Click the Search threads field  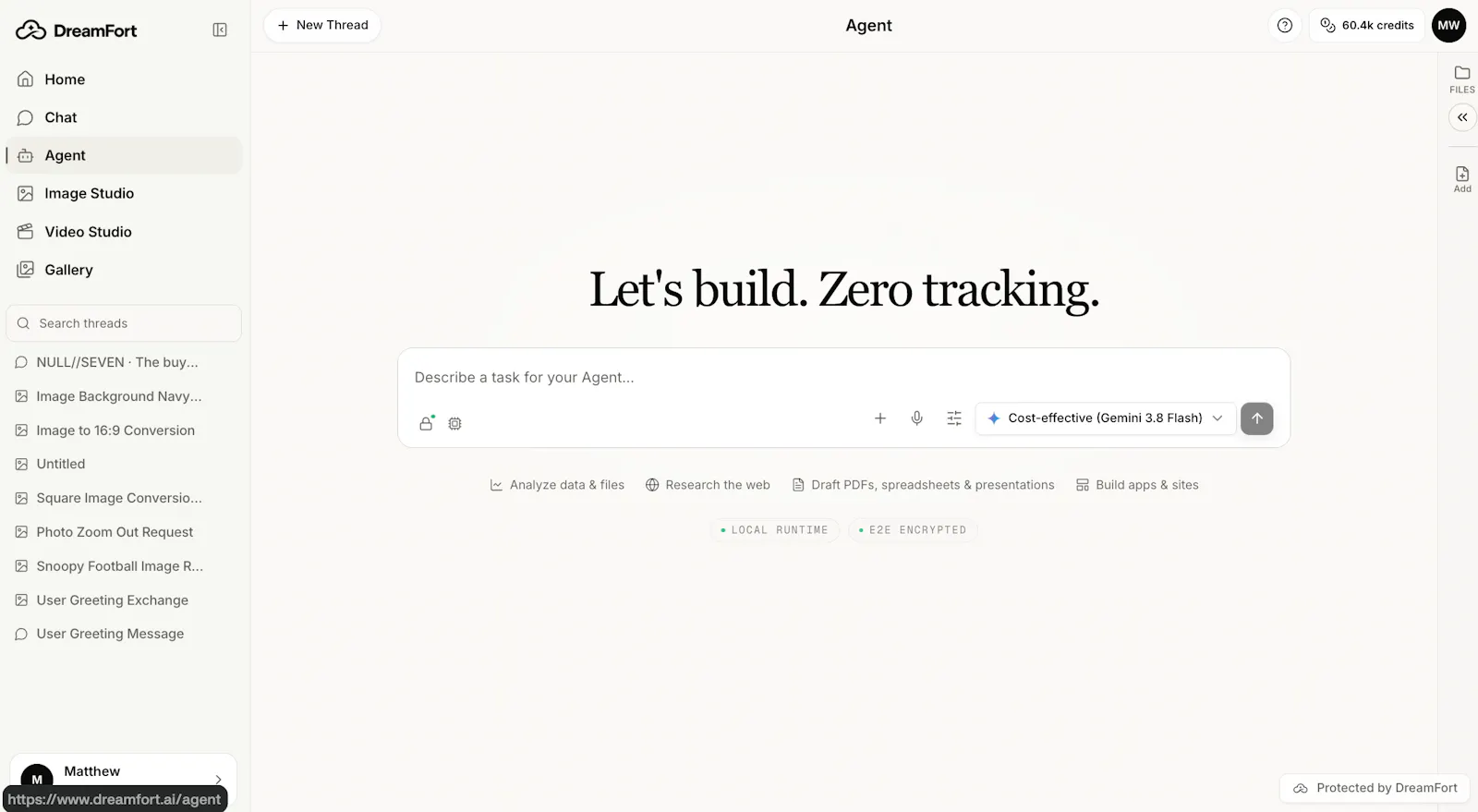click(124, 323)
